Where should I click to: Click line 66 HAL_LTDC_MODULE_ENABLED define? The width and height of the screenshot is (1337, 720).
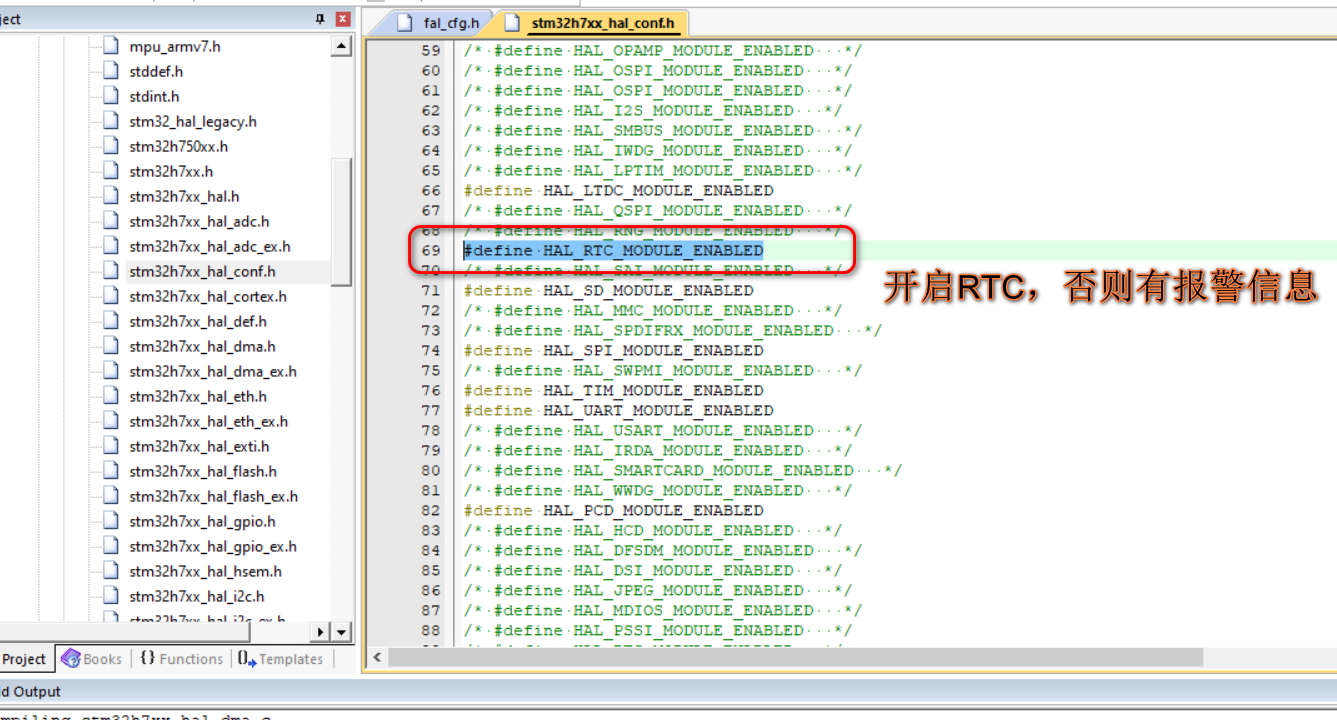(x=618, y=190)
